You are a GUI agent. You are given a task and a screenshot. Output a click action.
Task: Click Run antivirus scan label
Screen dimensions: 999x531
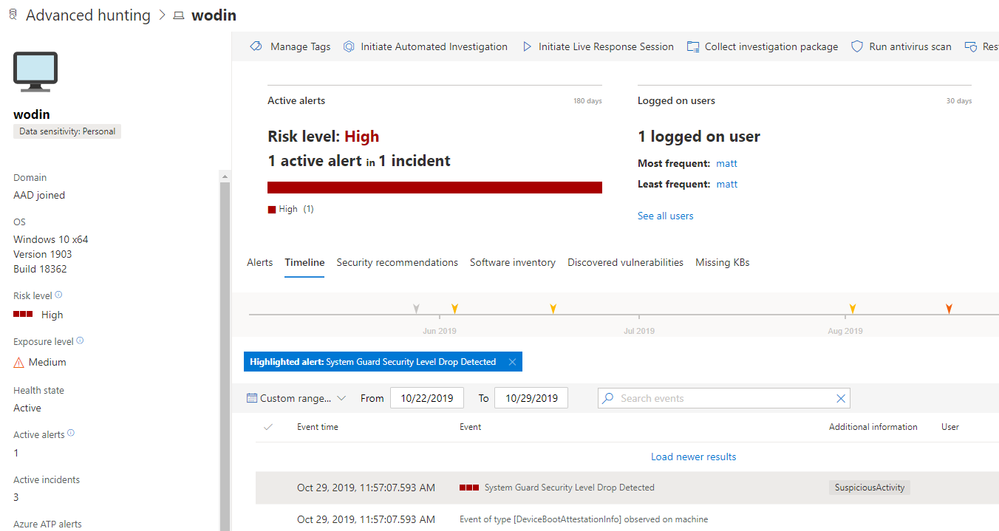click(x=910, y=47)
